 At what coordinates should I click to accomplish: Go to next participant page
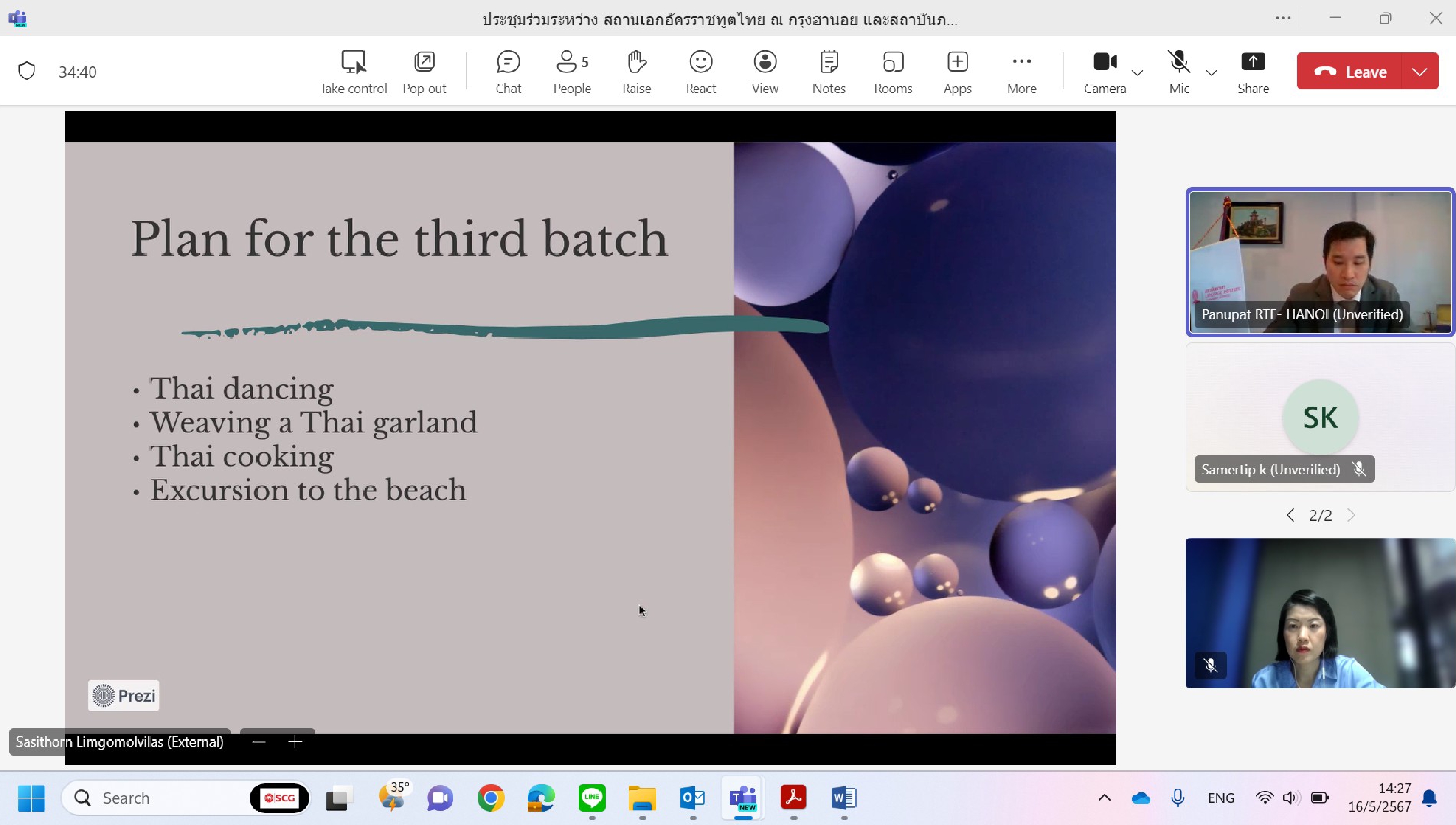click(1351, 515)
